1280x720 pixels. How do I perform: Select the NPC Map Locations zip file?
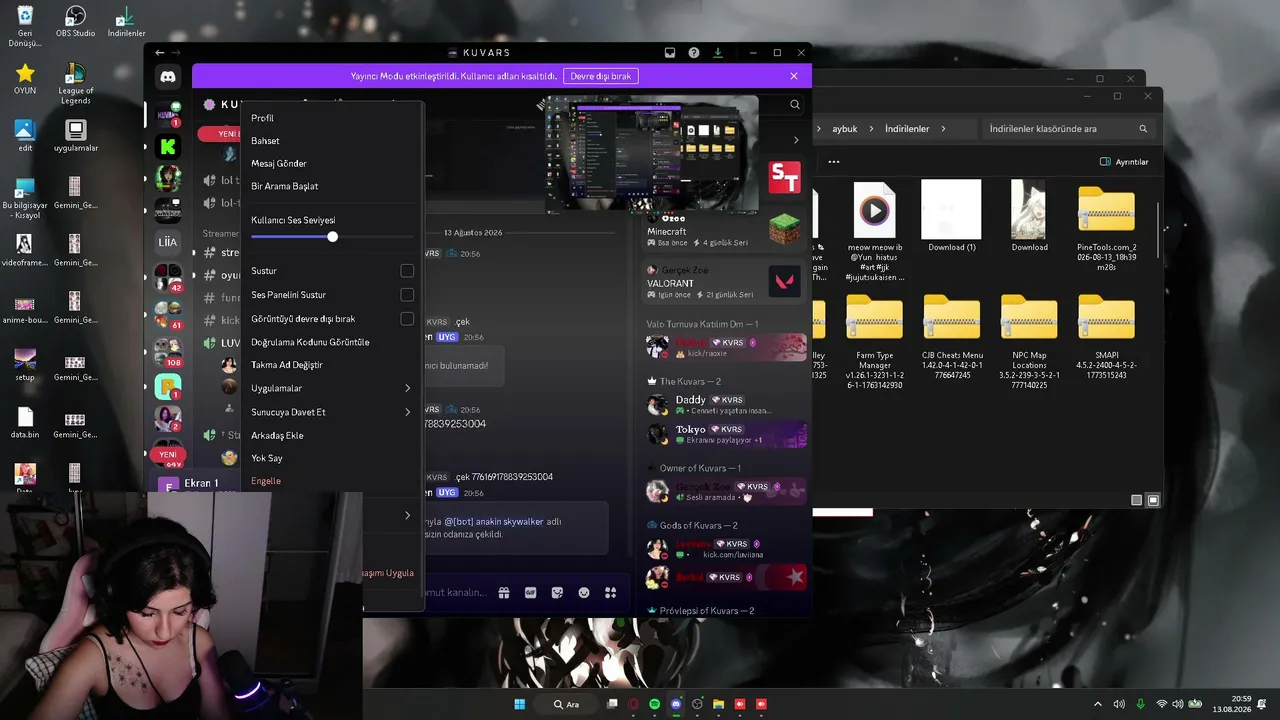1028,342
